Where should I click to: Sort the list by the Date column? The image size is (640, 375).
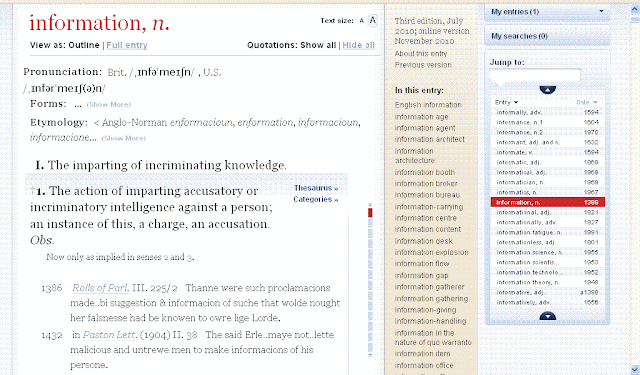pyautogui.click(x=587, y=102)
